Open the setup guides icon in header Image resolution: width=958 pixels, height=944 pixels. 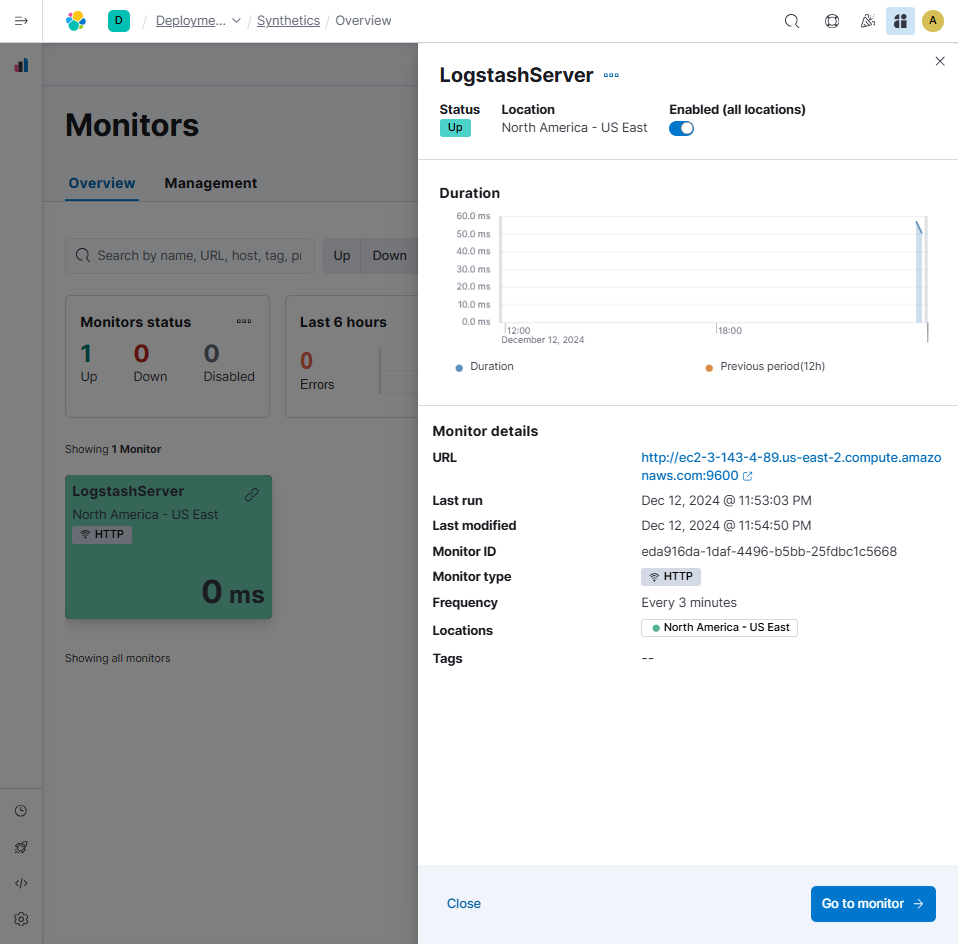click(x=900, y=21)
